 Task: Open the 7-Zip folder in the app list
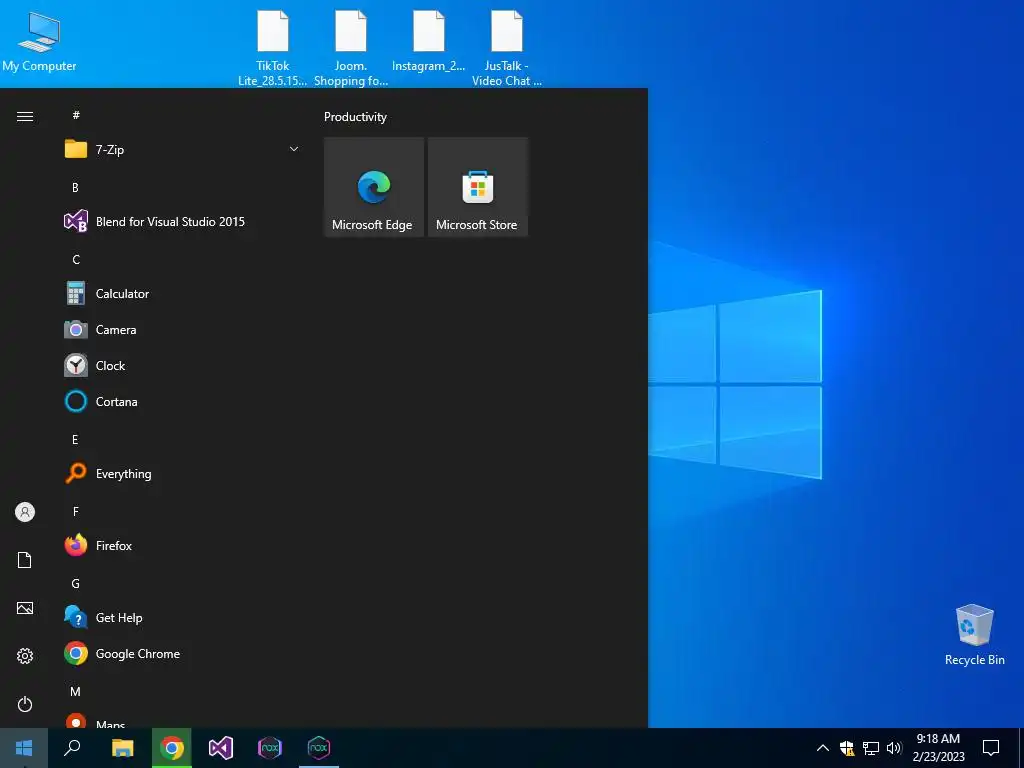tap(183, 149)
